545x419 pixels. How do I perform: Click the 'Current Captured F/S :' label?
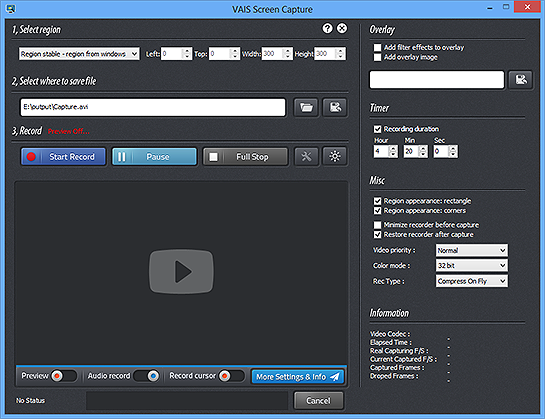point(404,359)
